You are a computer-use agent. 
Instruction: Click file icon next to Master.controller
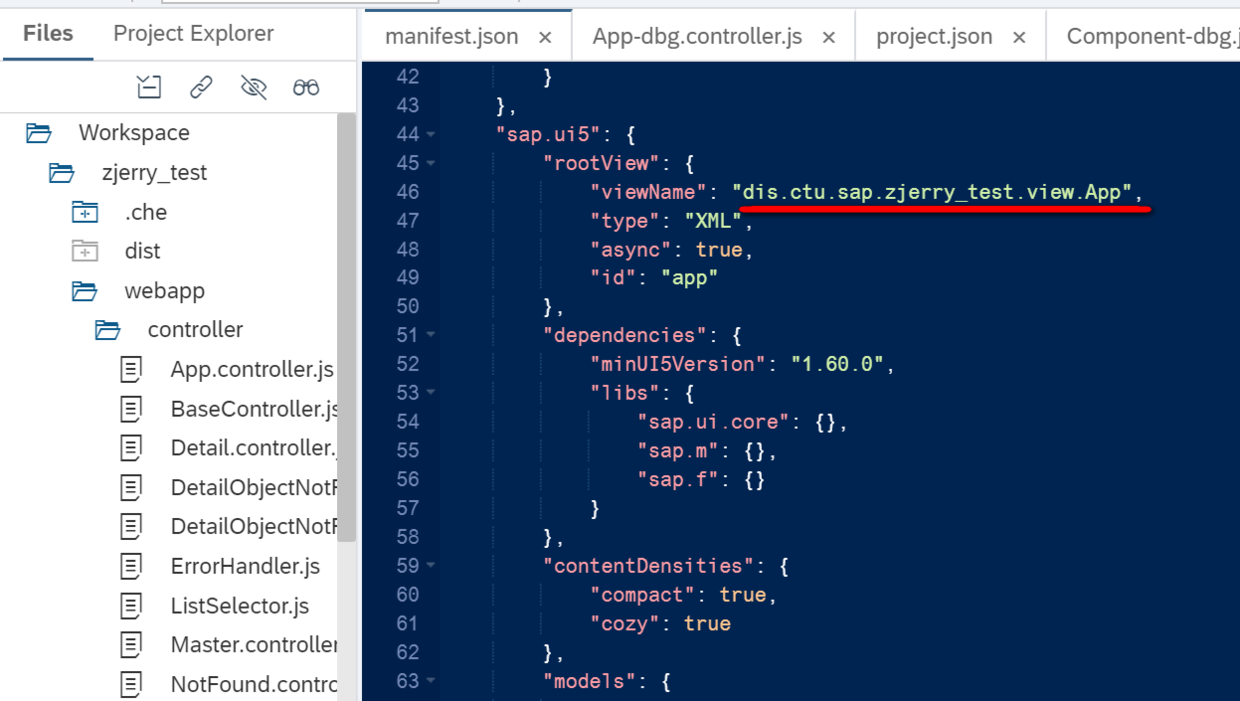tap(131, 645)
